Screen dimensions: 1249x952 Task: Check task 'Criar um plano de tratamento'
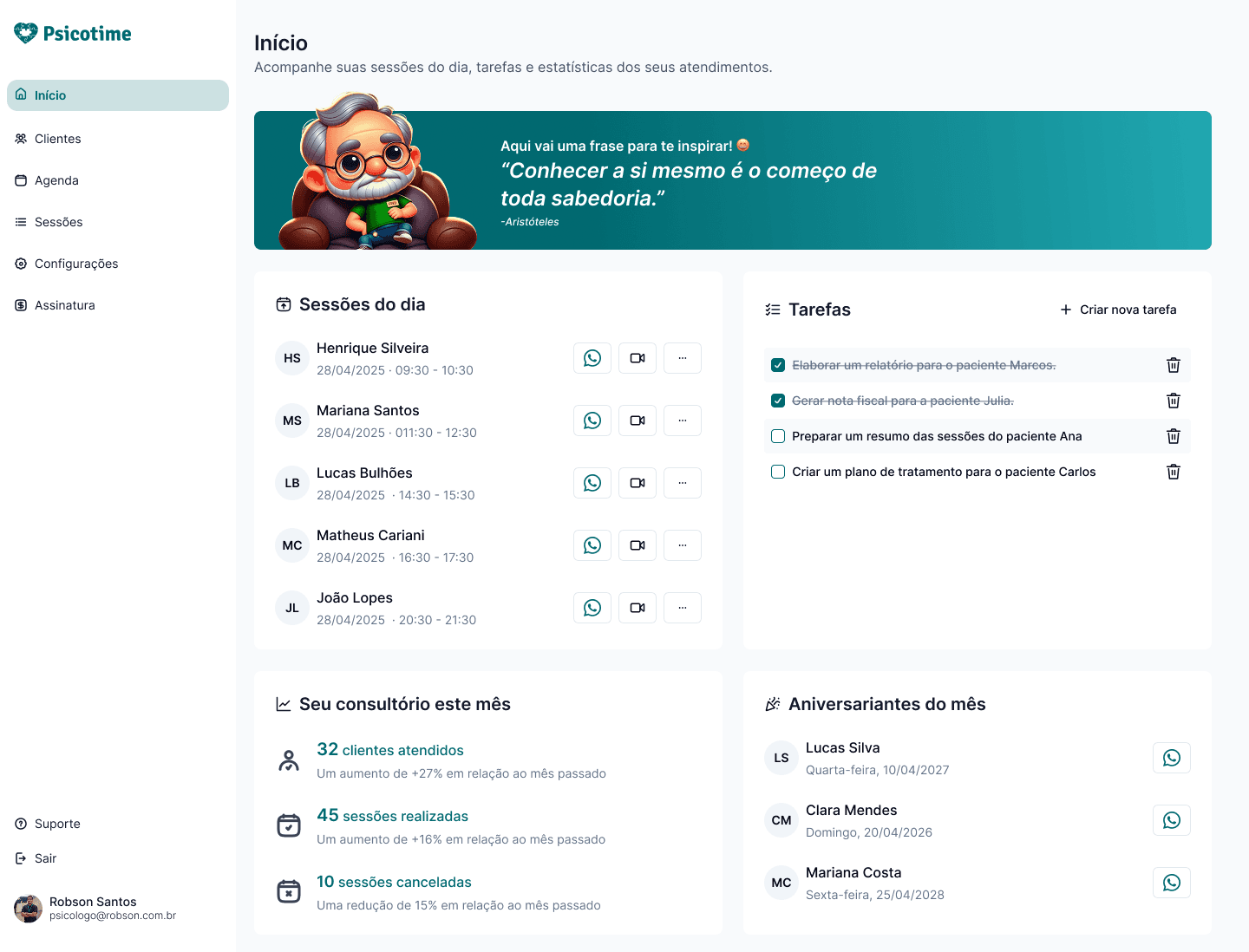pyautogui.click(x=778, y=472)
